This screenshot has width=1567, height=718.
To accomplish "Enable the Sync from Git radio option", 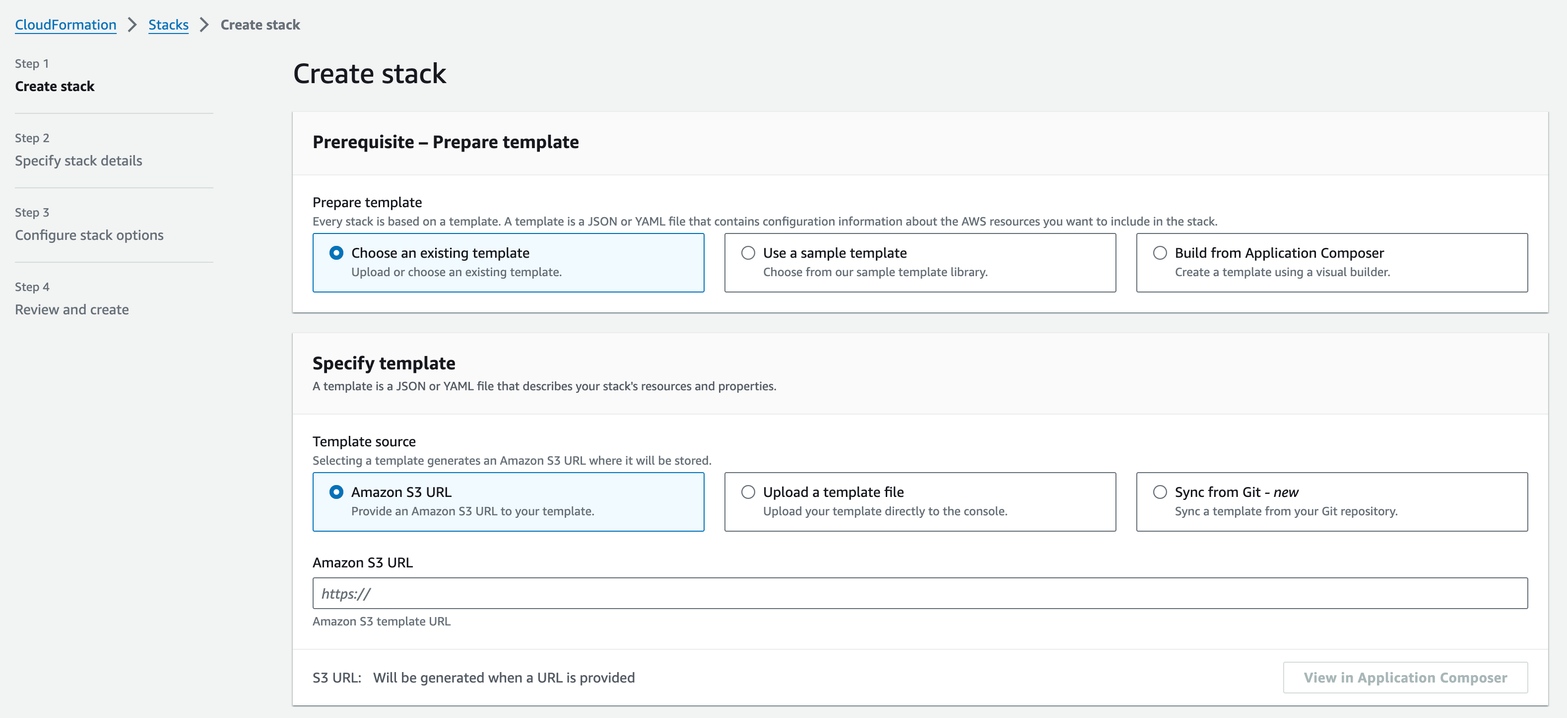I will (1160, 492).
